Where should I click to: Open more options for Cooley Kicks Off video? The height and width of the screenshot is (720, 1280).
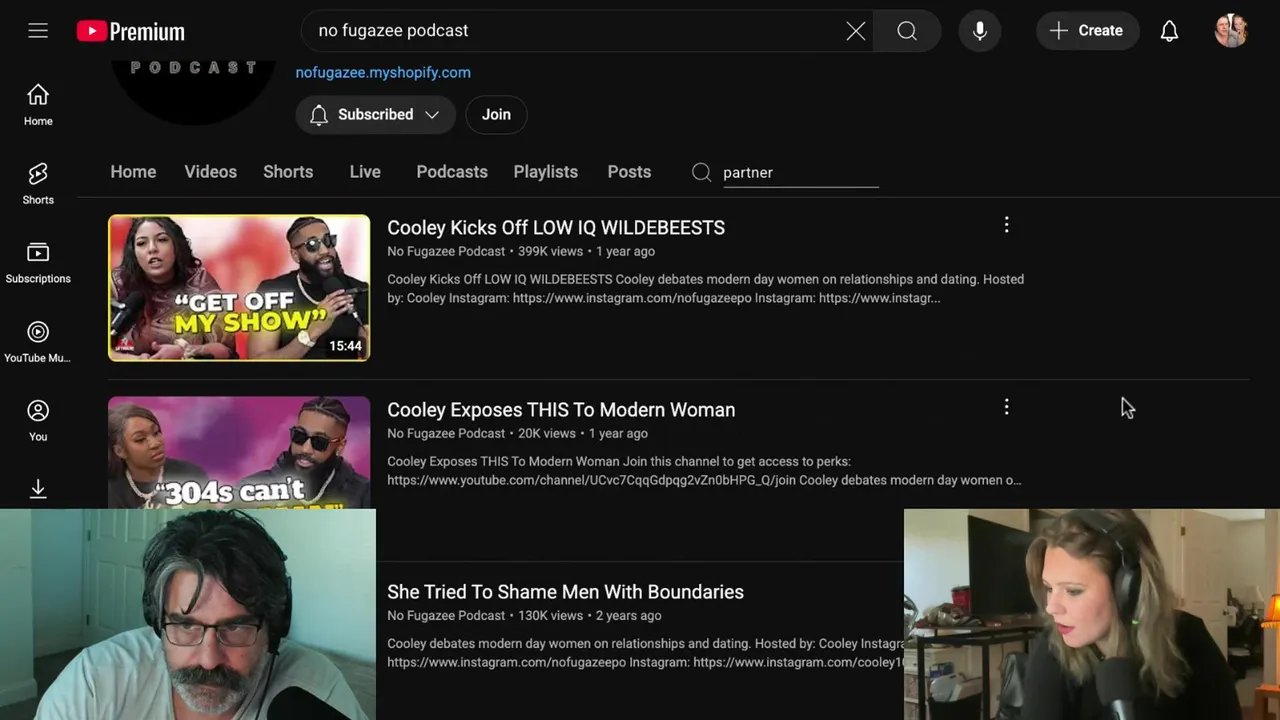tap(1006, 226)
